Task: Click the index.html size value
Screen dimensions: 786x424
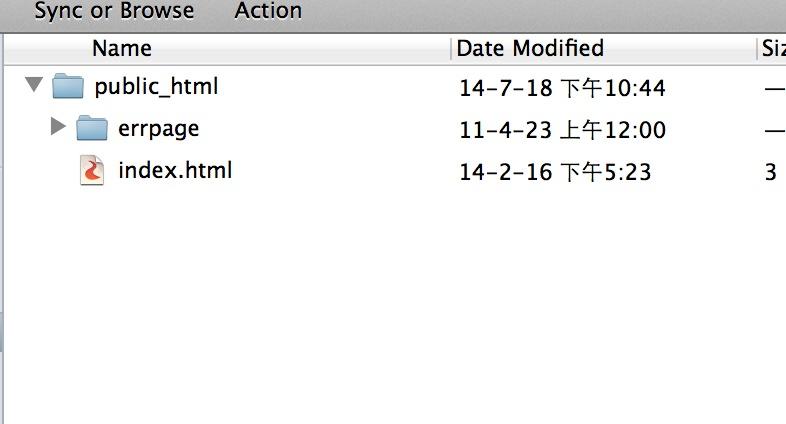Action: (x=771, y=172)
